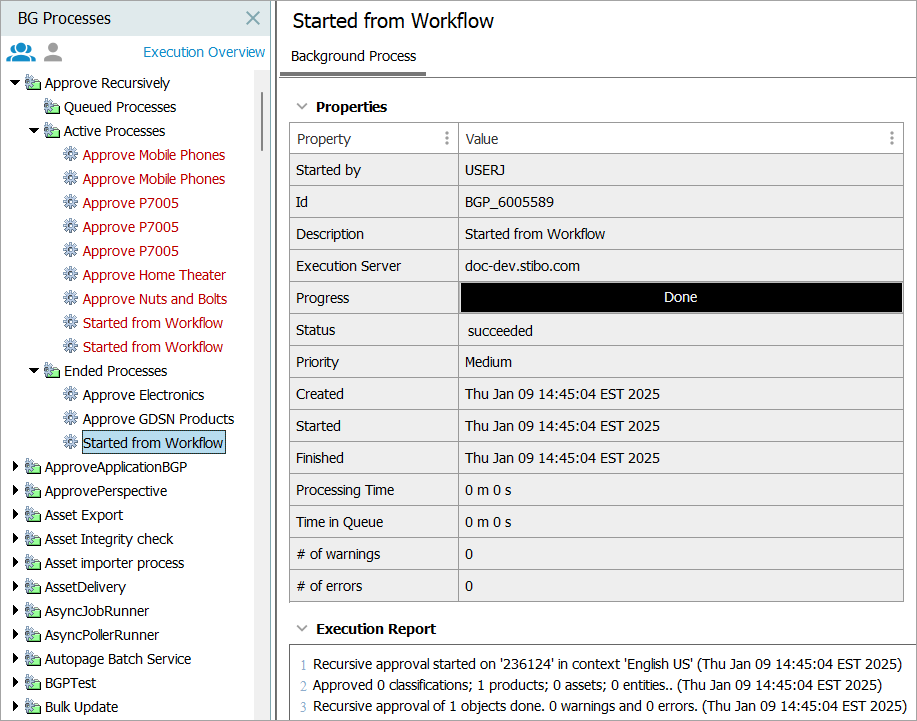Image resolution: width=917 pixels, height=721 pixels.
Task: Select the selected Started from Workflow ended process
Action: [x=153, y=443]
